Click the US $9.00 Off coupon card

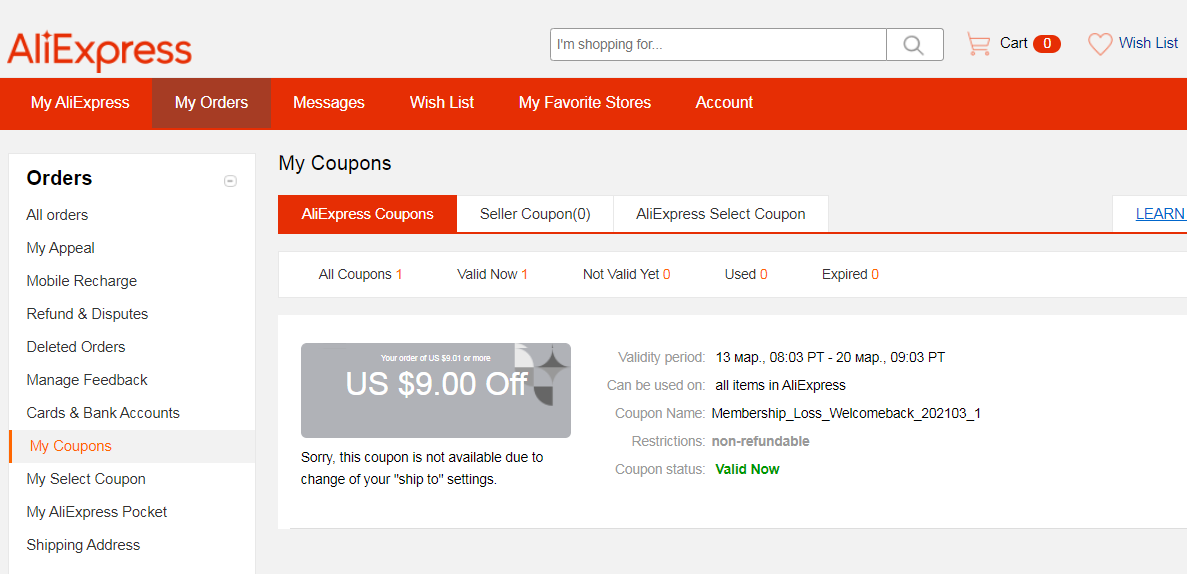(436, 390)
